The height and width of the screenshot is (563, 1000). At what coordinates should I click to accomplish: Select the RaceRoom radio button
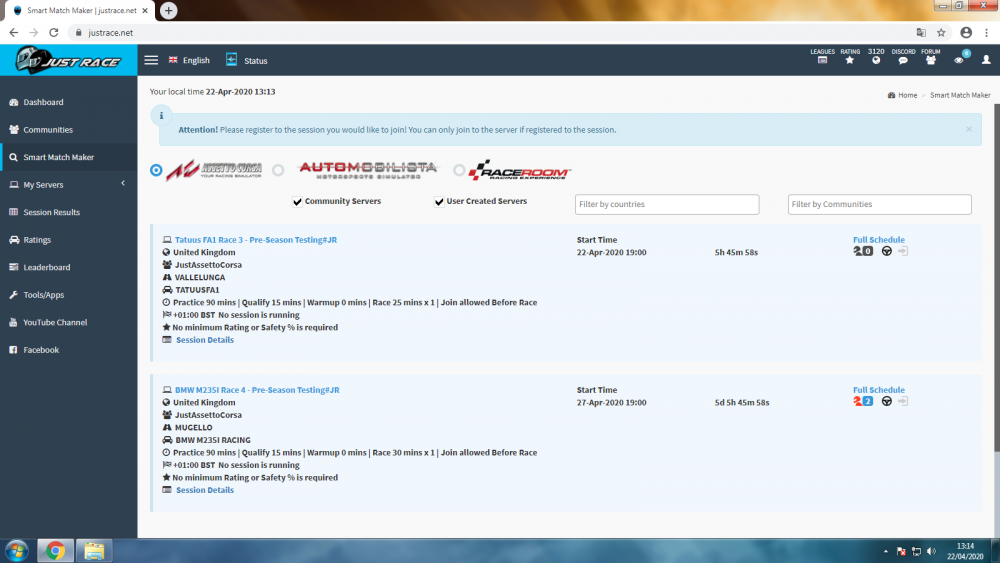coord(459,170)
